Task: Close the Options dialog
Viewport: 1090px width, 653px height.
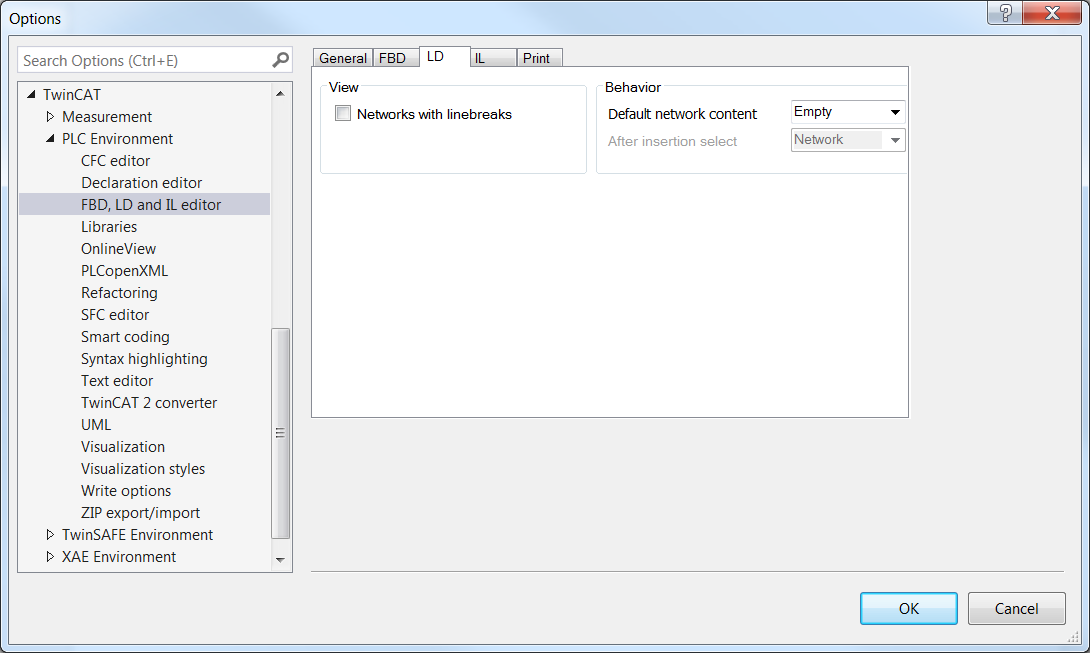Action: (x=1052, y=13)
